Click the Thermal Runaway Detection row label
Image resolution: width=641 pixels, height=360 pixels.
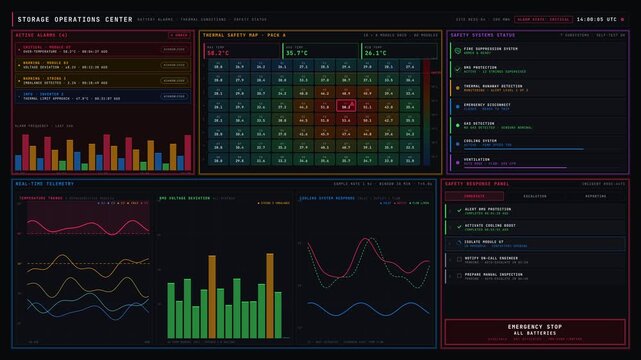tap(493, 86)
